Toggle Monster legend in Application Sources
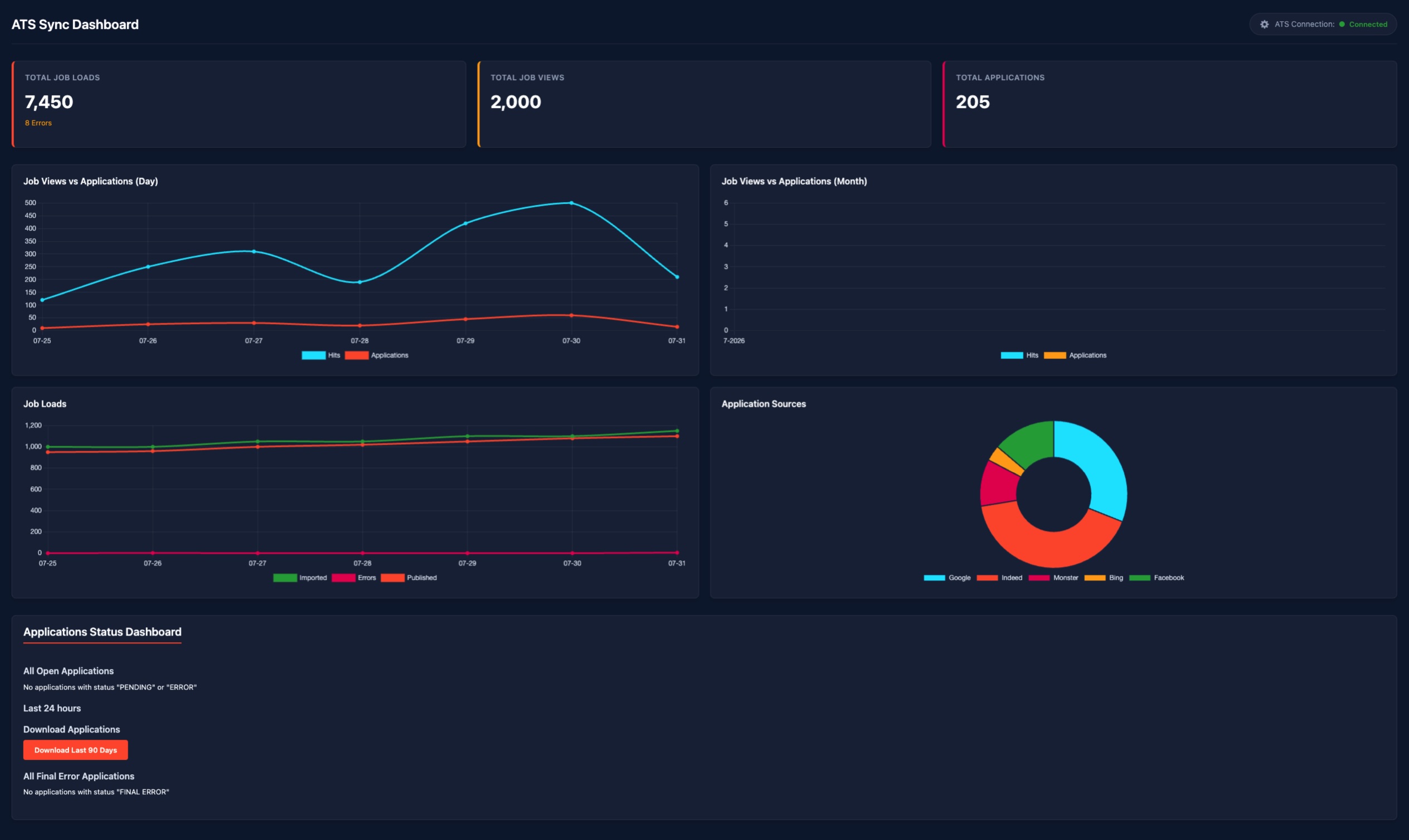 pos(1053,578)
